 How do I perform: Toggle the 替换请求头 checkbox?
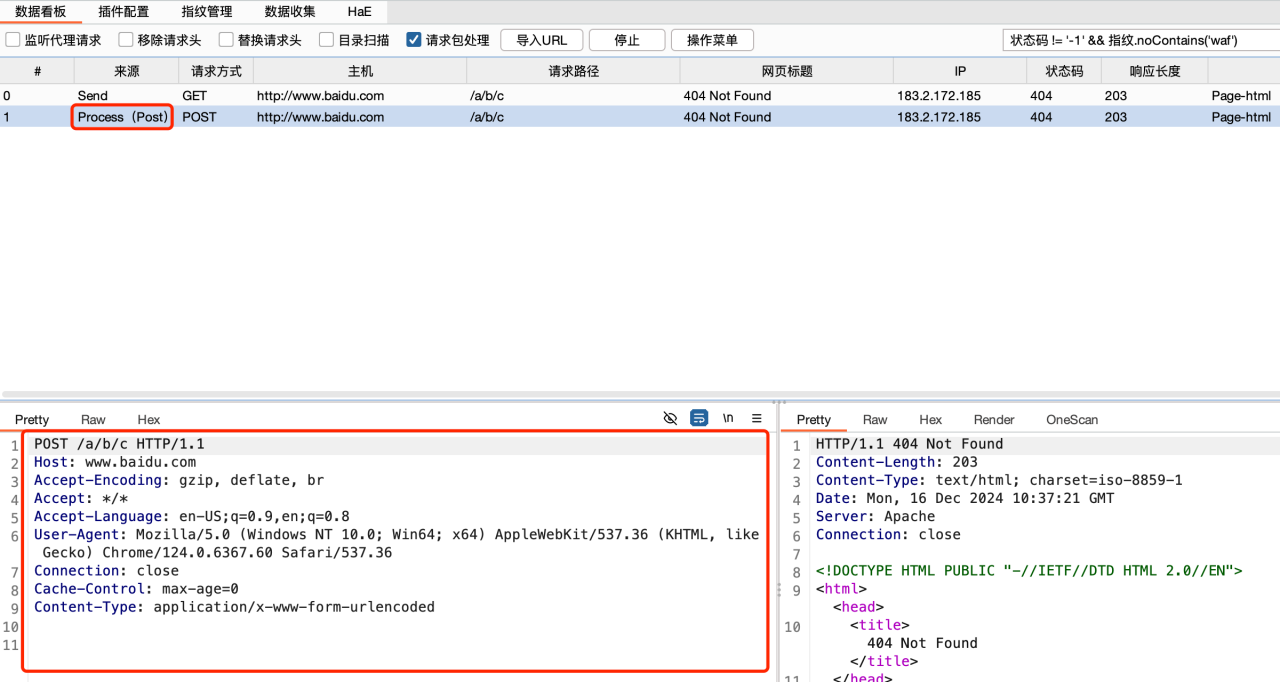pyautogui.click(x=226, y=40)
